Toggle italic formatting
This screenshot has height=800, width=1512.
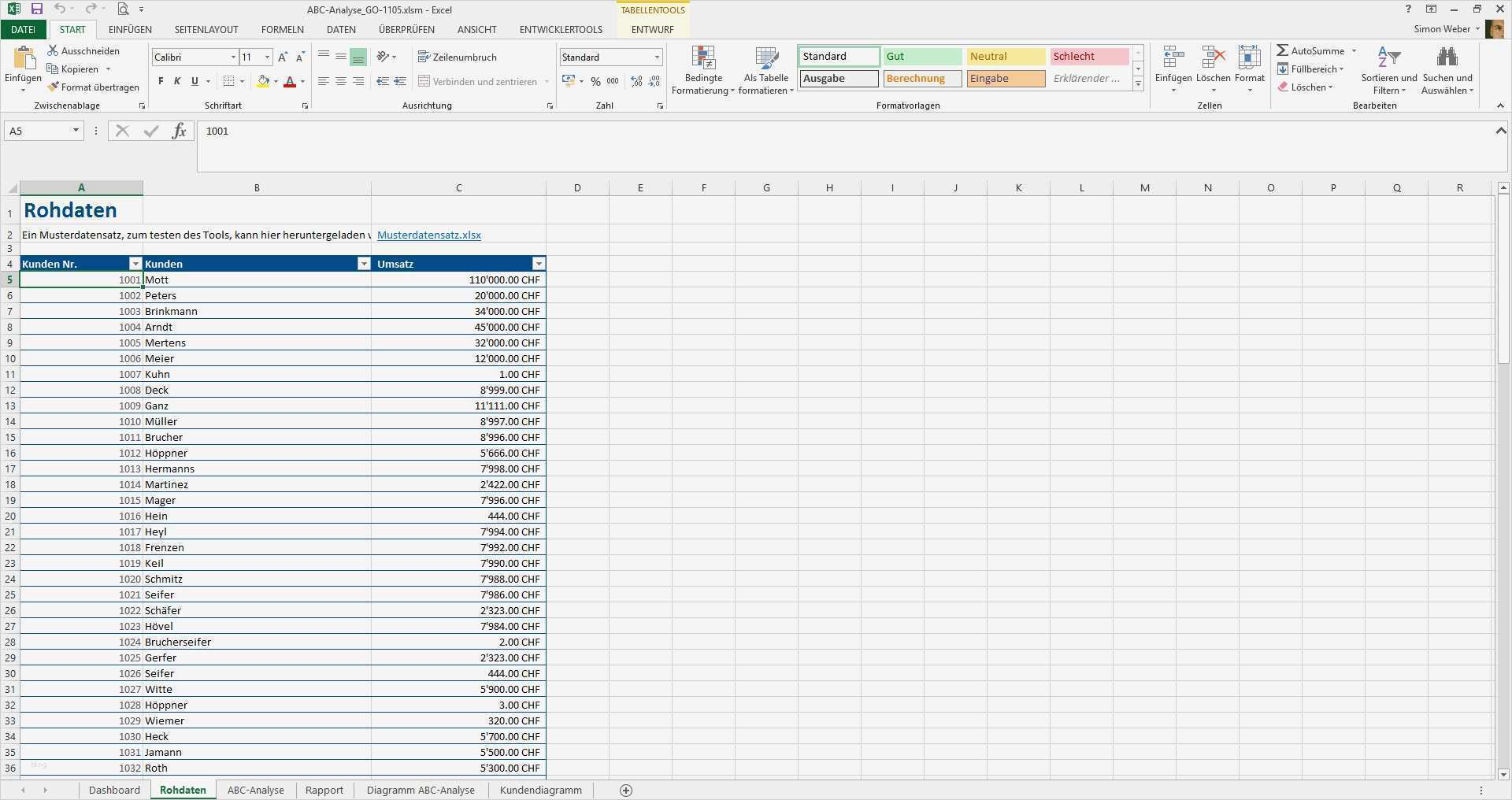coord(177,80)
